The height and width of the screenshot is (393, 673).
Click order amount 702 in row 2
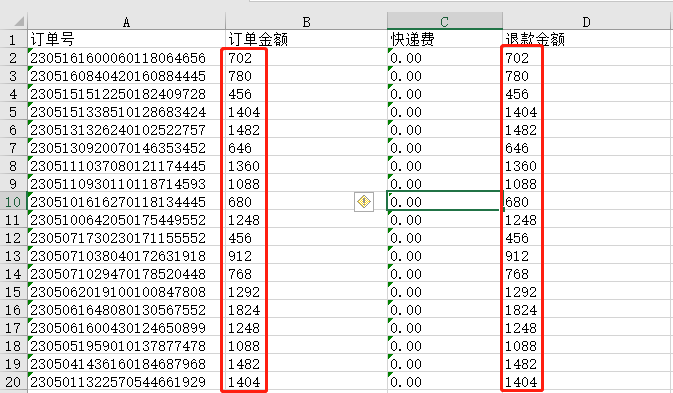(306, 57)
